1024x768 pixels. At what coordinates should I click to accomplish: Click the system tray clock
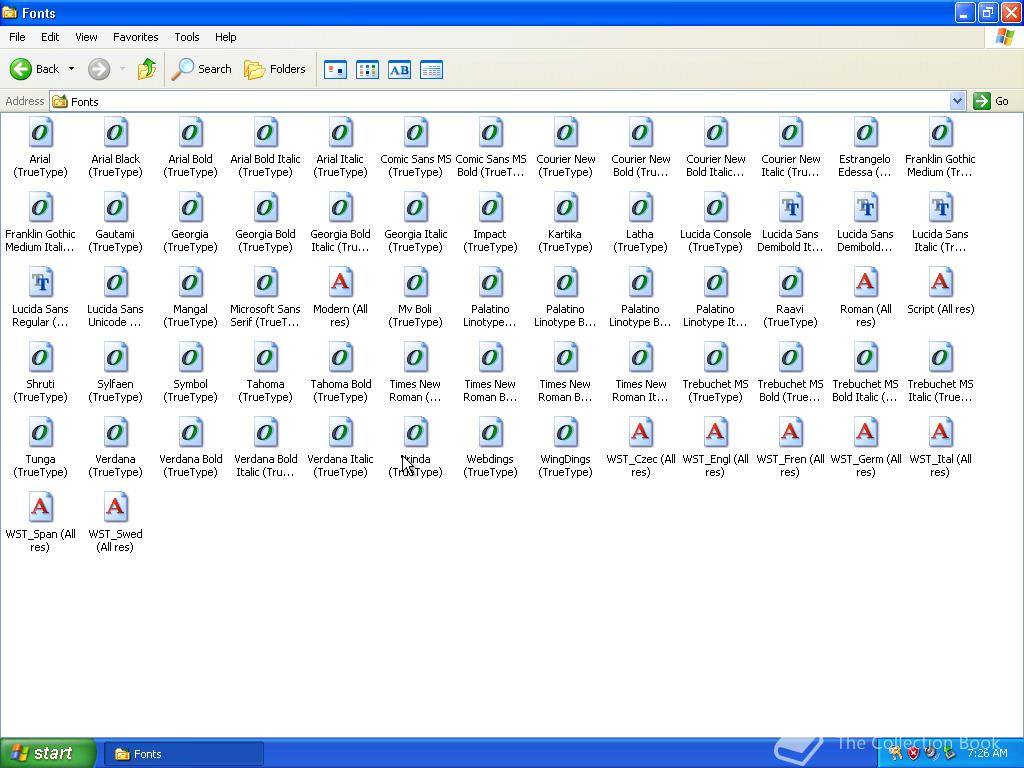point(987,753)
